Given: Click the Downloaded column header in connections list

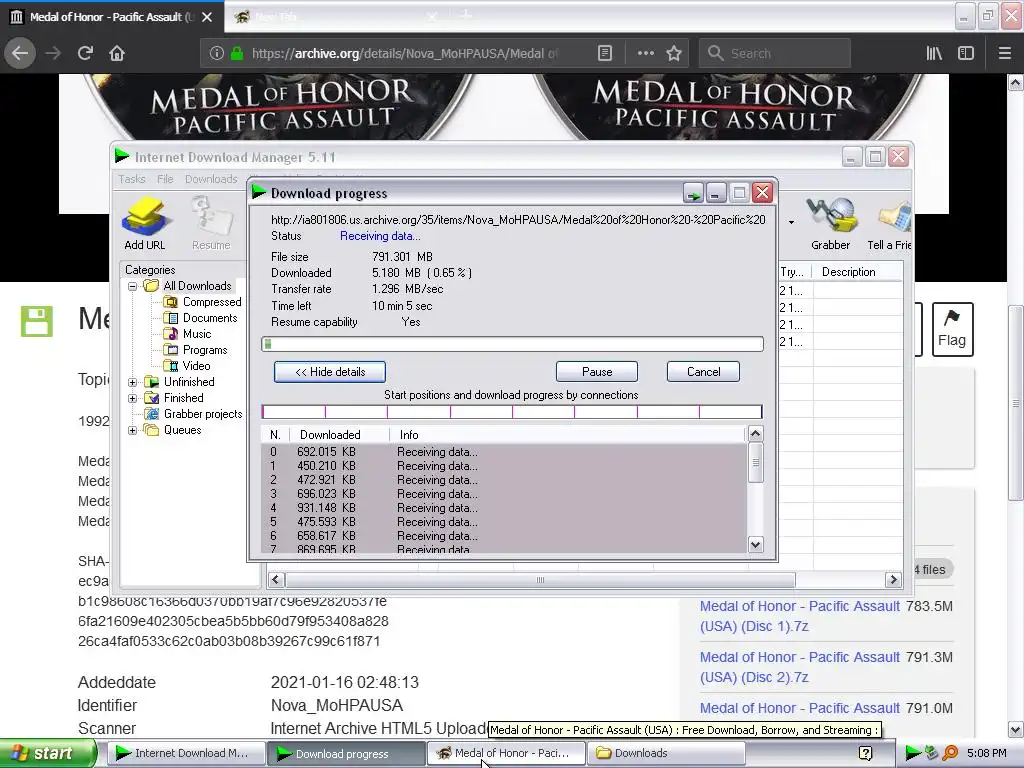Looking at the screenshot, I should pos(339,435).
